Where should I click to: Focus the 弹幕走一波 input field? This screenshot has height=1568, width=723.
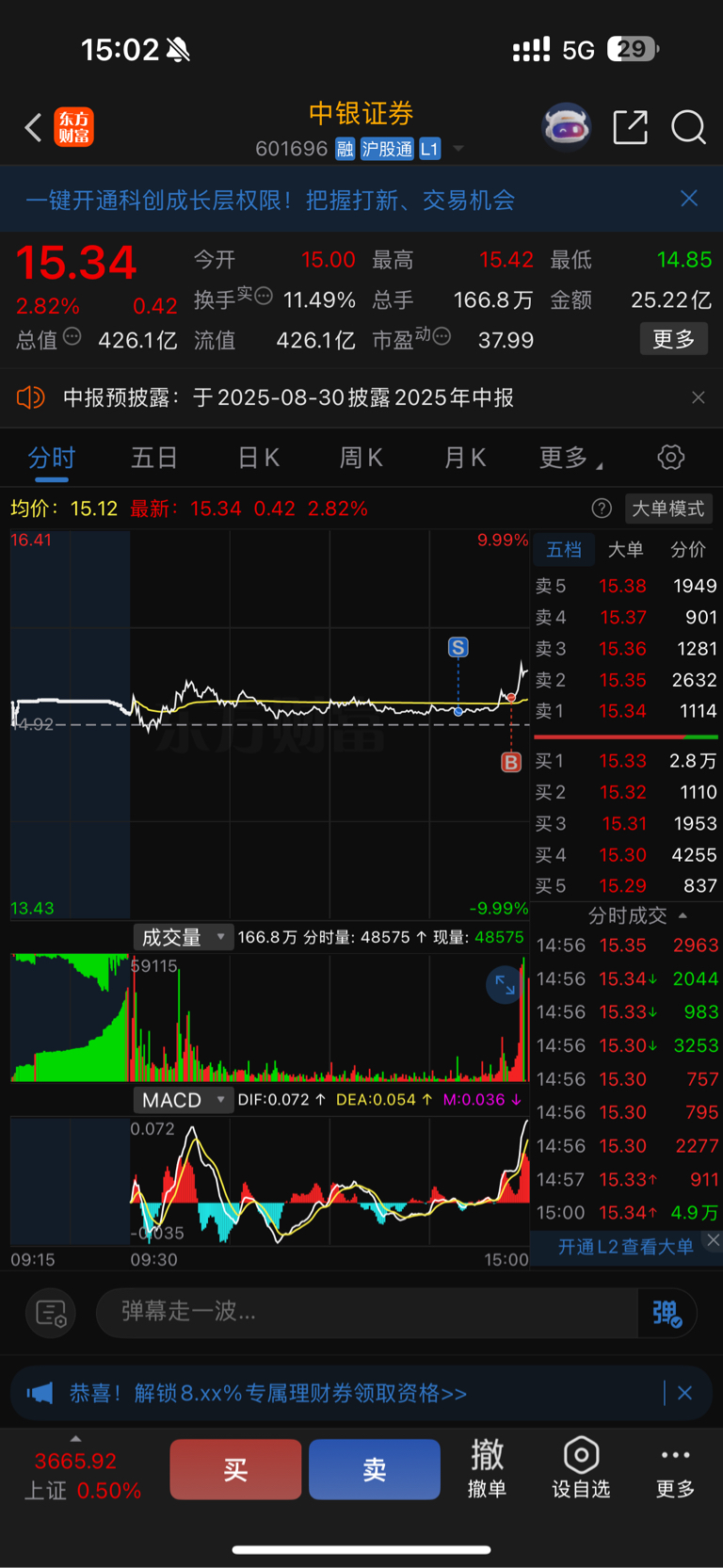(367, 1312)
